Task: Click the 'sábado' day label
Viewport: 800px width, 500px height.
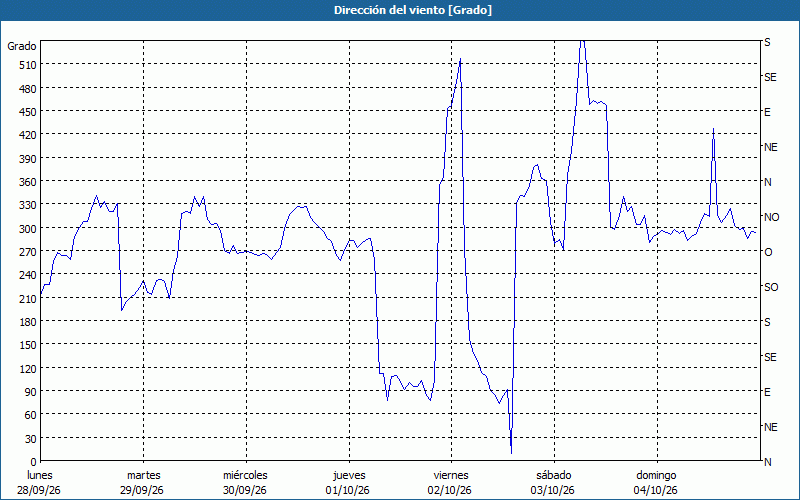Action: (x=554, y=475)
